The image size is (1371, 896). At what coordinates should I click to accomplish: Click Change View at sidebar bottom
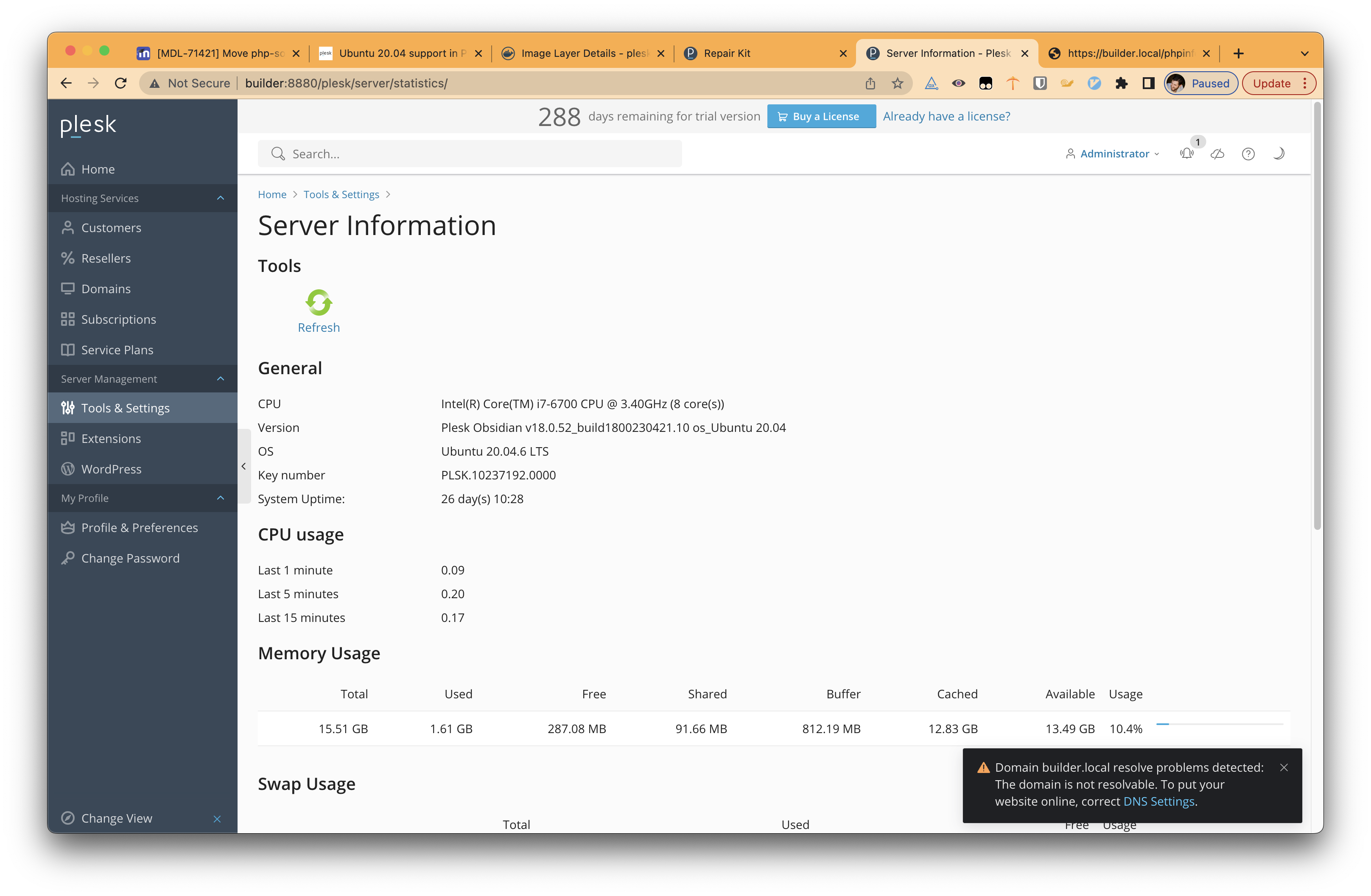[x=116, y=818]
